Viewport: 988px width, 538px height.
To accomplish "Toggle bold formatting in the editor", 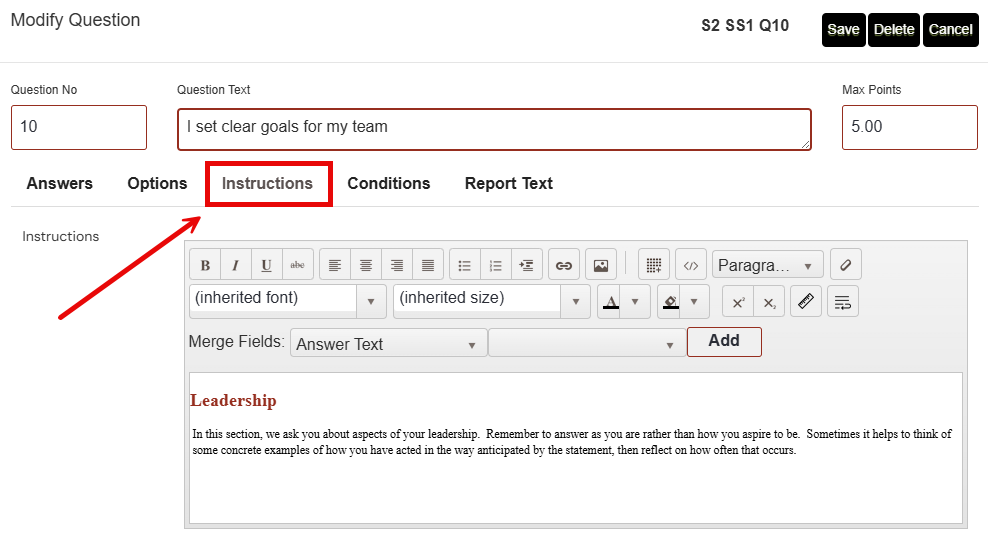I will [205, 265].
